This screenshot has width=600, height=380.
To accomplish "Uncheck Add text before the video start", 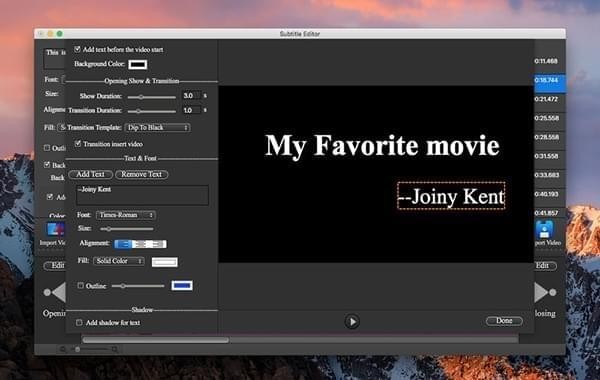I will pyautogui.click(x=77, y=49).
